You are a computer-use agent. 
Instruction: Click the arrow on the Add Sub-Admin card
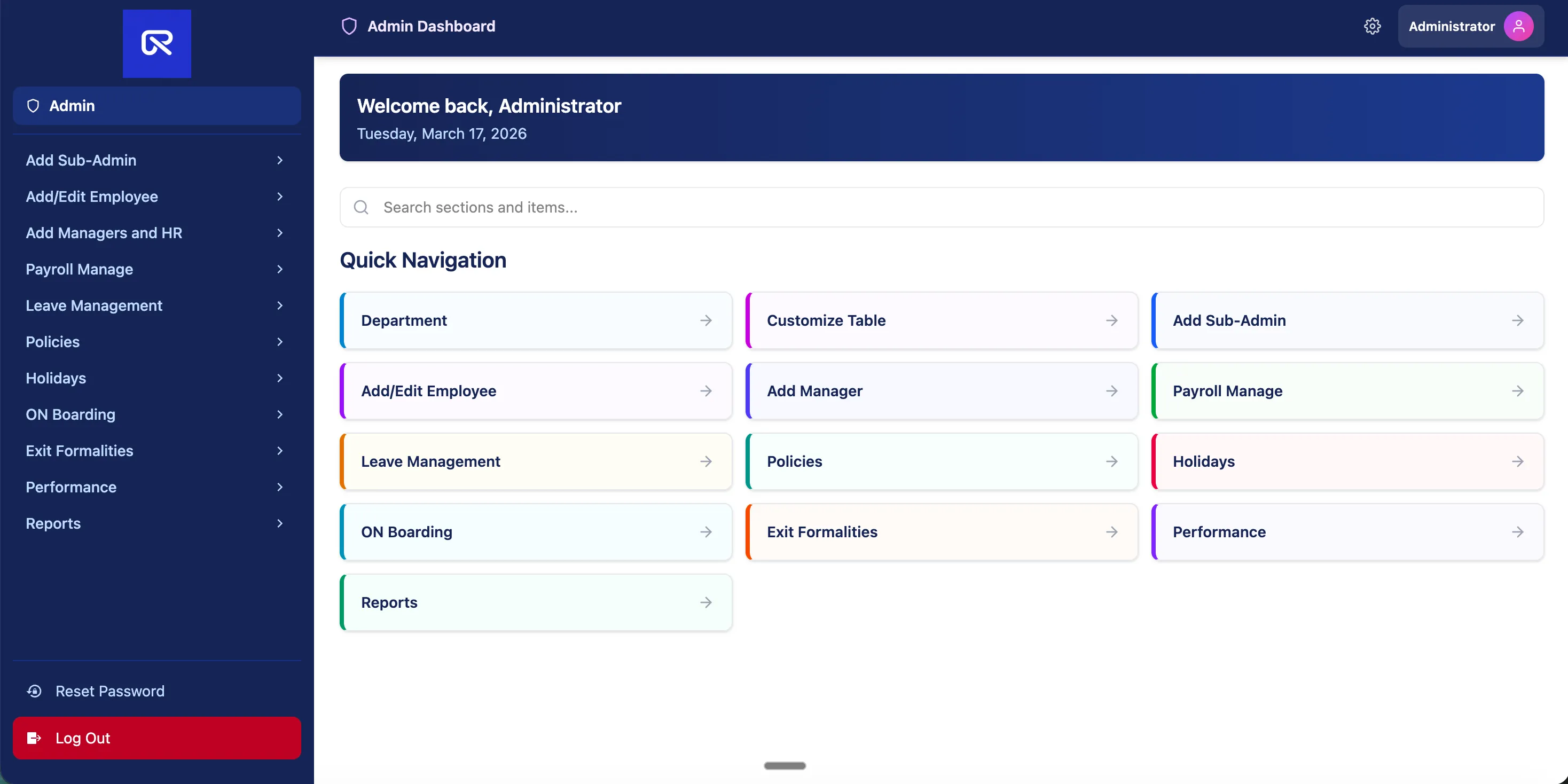coord(1518,320)
